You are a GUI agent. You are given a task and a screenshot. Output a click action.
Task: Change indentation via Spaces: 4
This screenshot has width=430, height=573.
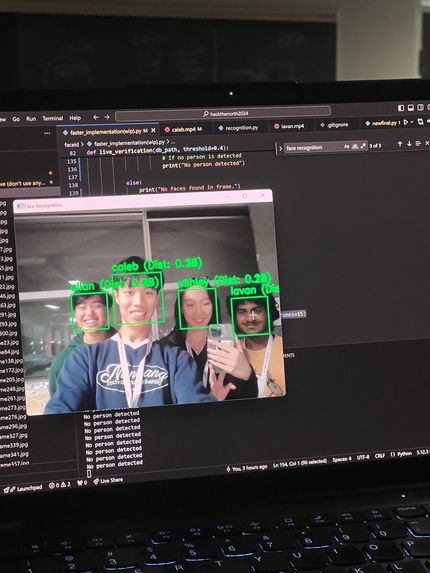tap(342, 459)
